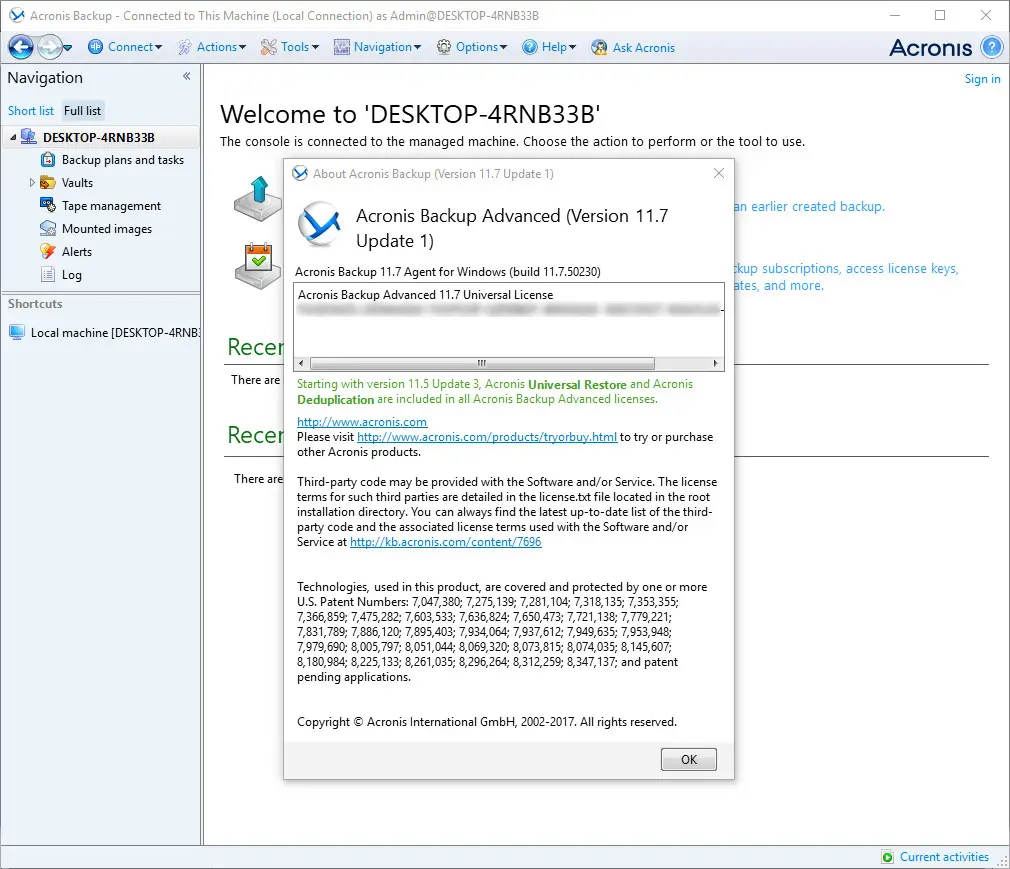
Task: Click the Navigation toolbar icon
Action: (x=341, y=47)
